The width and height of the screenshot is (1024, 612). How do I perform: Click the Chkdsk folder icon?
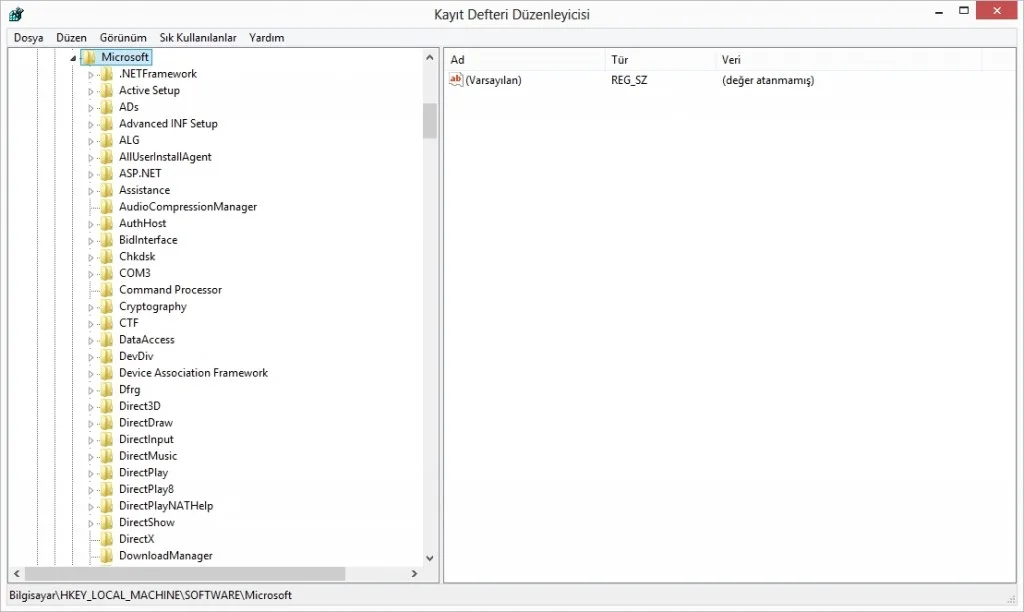click(106, 257)
